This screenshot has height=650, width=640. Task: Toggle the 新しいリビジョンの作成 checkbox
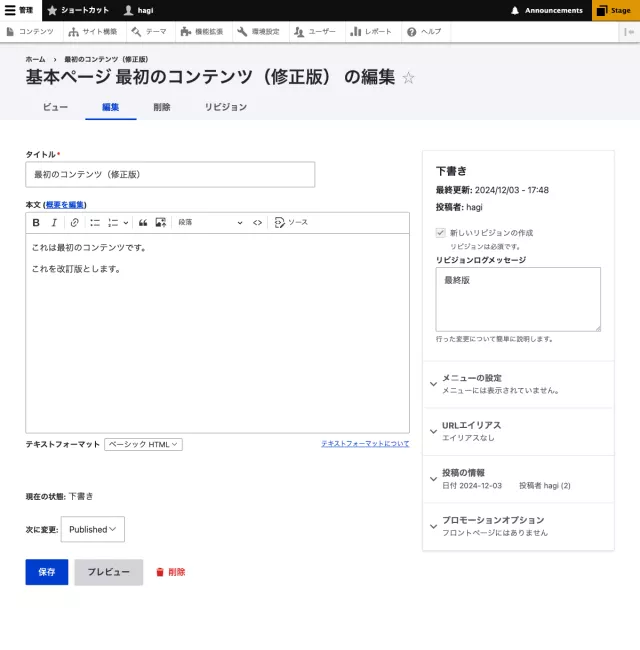(441, 232)
